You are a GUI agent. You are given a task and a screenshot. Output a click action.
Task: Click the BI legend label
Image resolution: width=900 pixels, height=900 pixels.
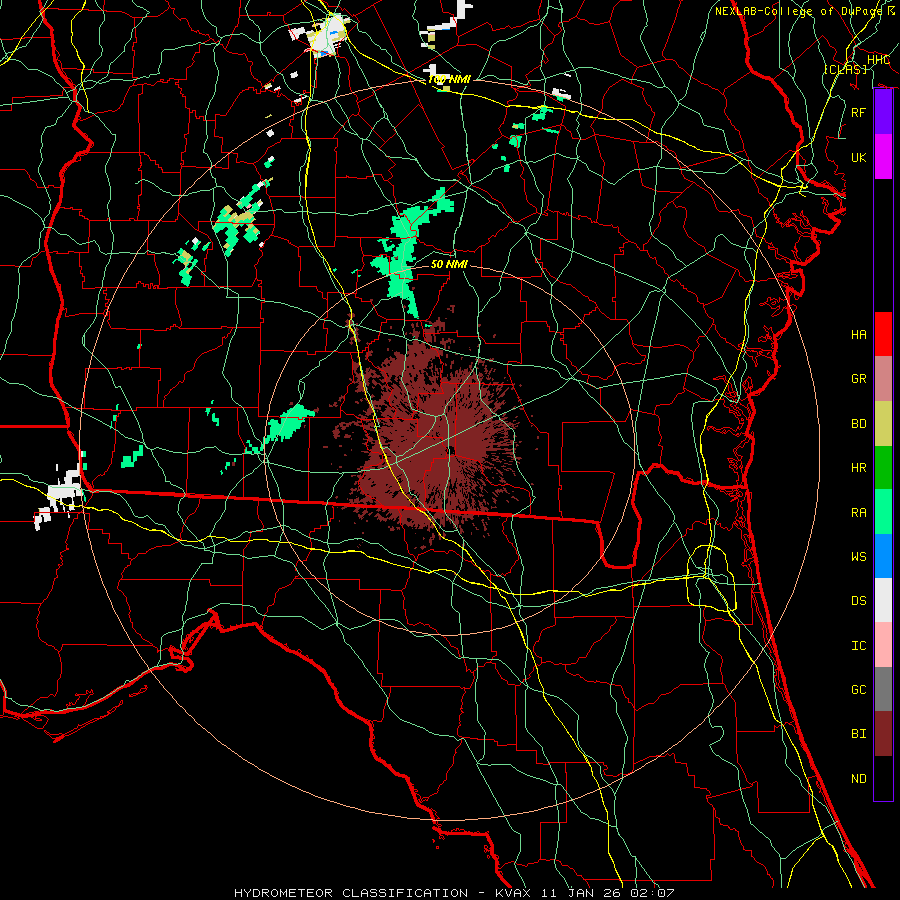859,734
